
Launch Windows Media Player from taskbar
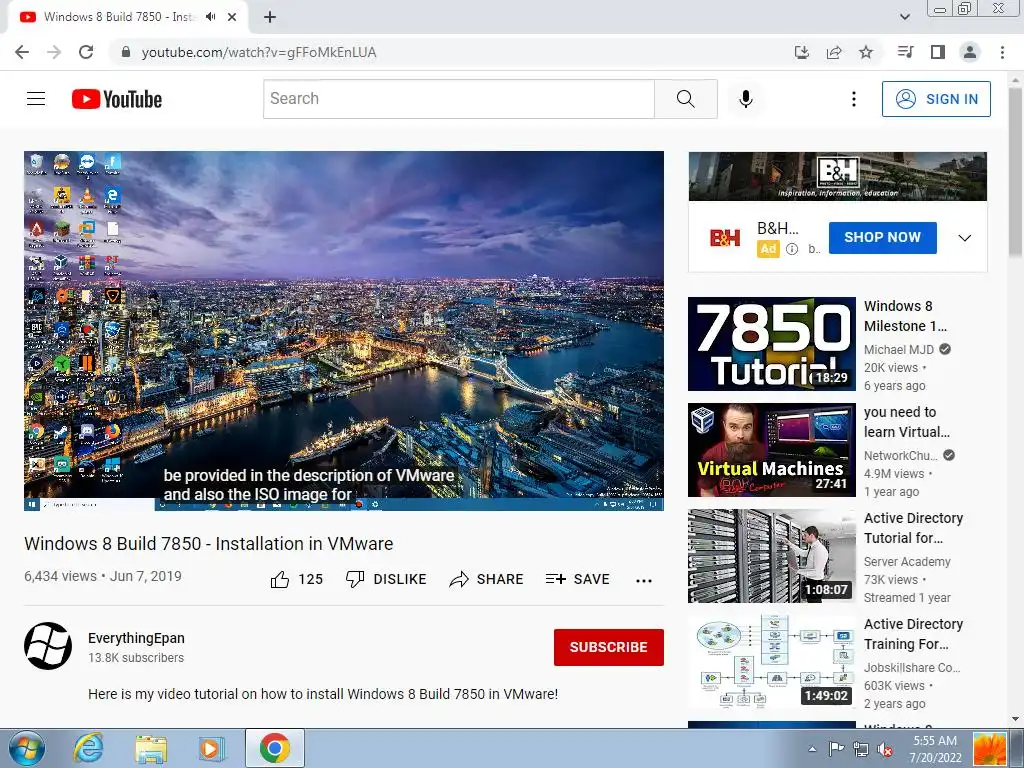click(x=211, y=748)
